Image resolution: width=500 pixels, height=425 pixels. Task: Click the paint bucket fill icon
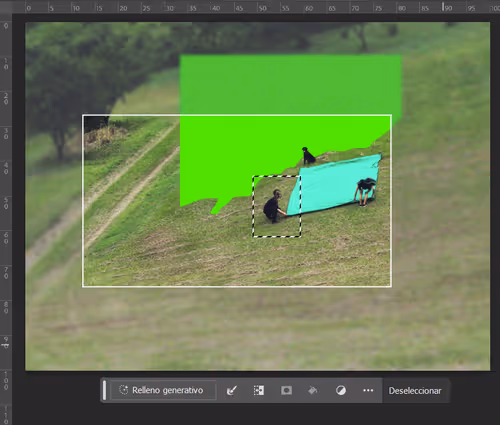pos(313,390)
